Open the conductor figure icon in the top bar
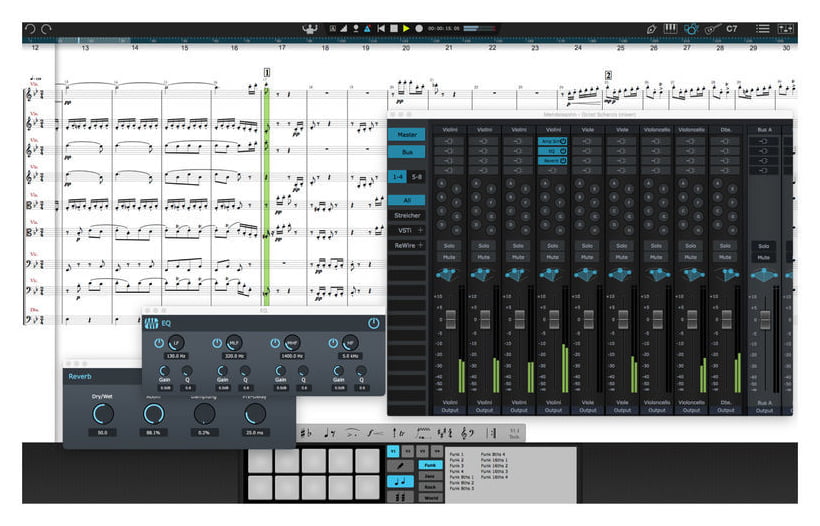This screenshot has width=820, height=526. [x=310, y=29]
